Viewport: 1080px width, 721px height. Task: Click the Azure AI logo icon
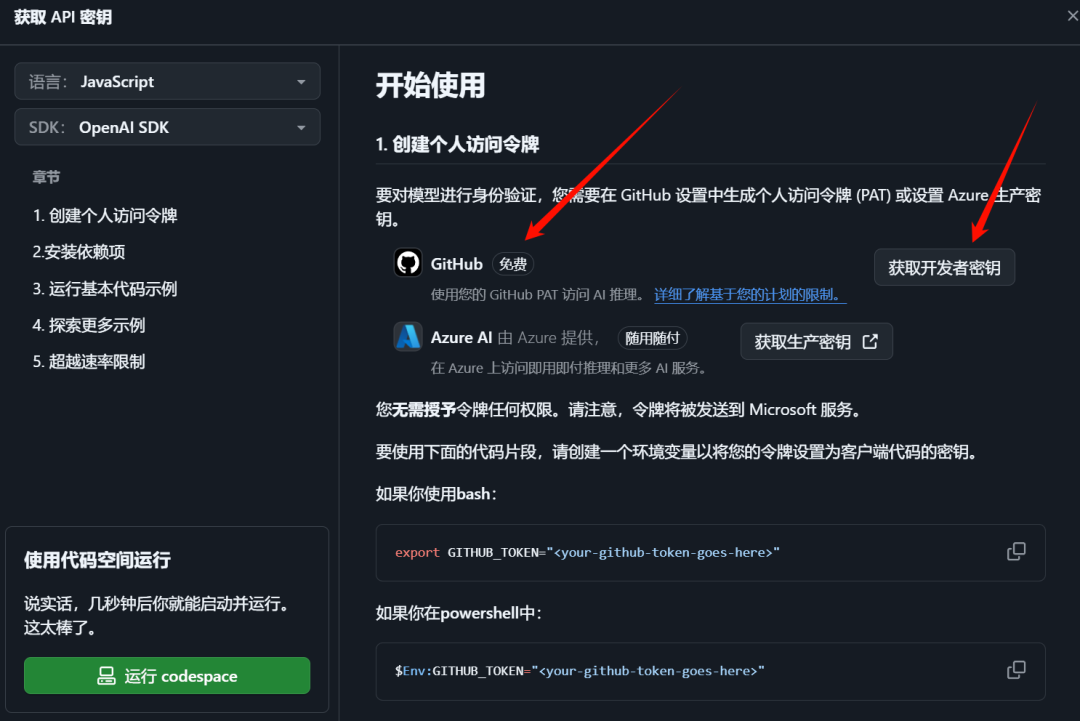point(408,337)
